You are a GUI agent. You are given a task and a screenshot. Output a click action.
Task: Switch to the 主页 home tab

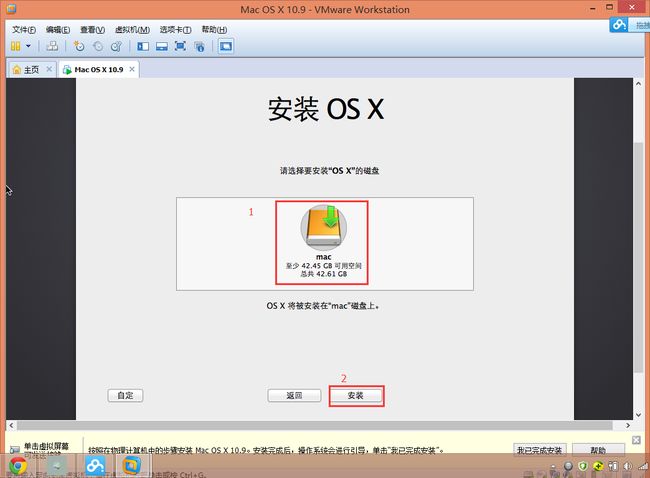click(x=29, y=69)
